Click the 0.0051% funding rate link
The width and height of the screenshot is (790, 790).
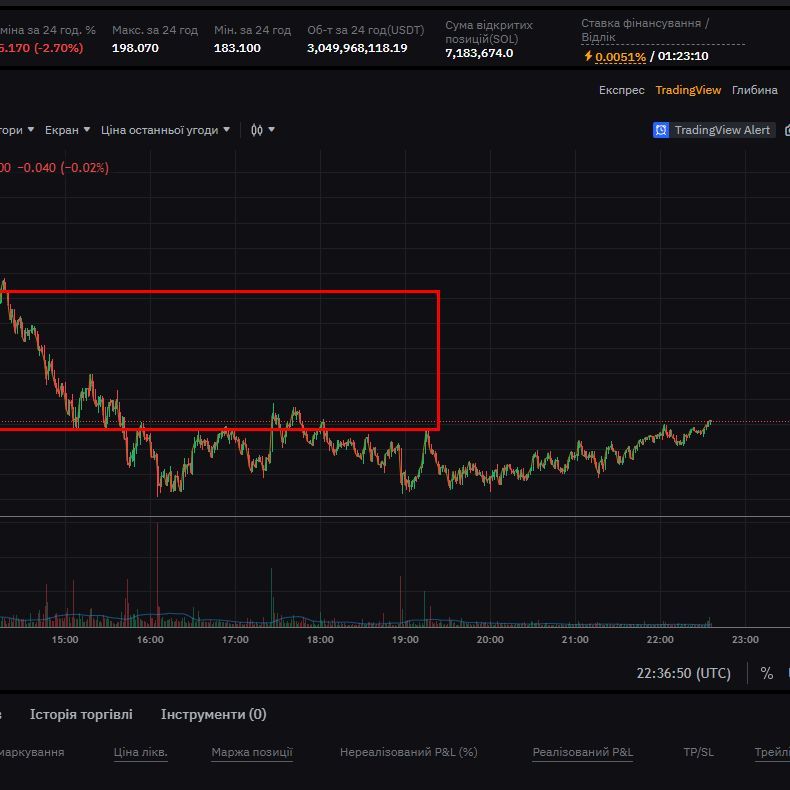click(620, 57)
